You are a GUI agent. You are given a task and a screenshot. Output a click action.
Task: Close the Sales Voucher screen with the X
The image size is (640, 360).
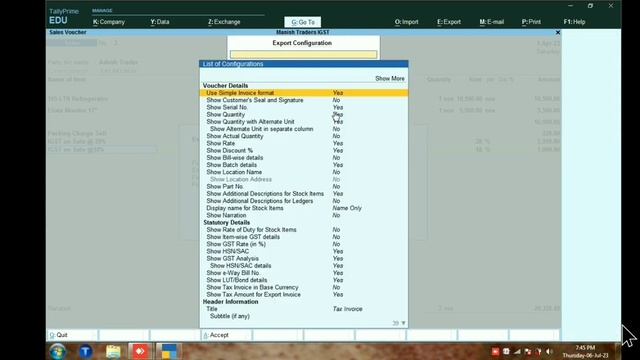pos(558,32)
